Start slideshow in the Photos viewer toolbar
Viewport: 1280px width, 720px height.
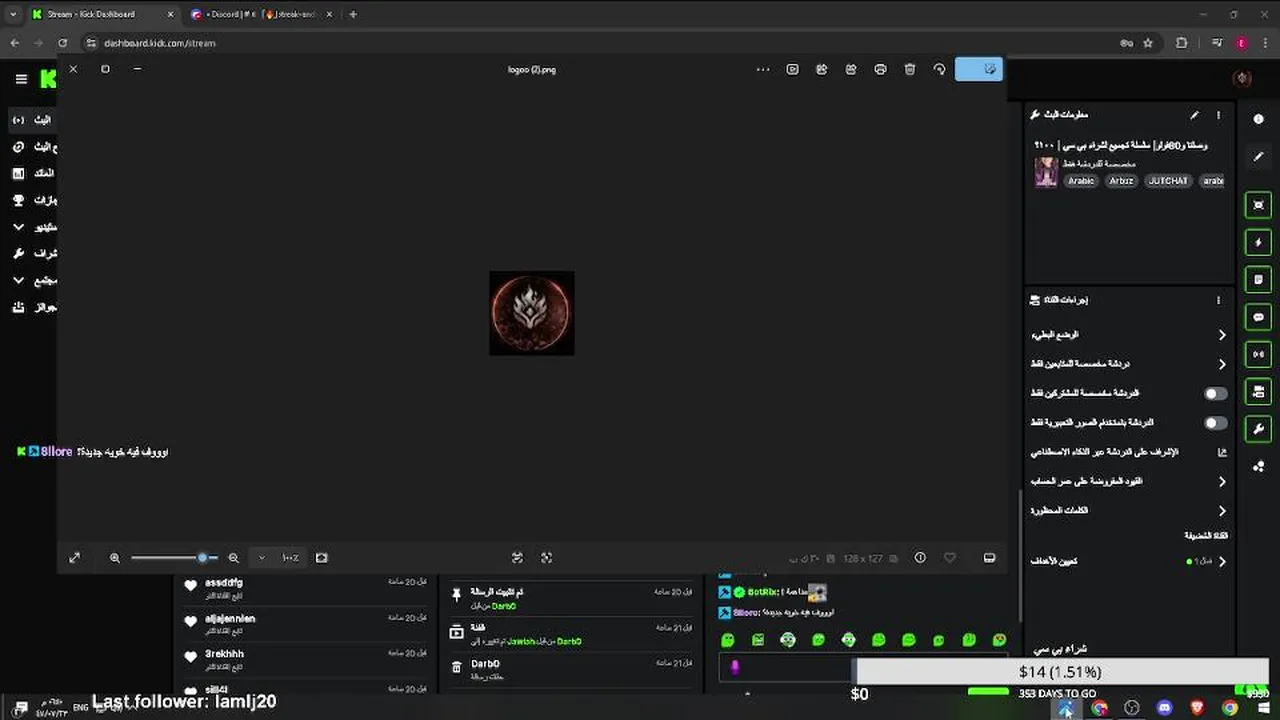pos(792,69)
